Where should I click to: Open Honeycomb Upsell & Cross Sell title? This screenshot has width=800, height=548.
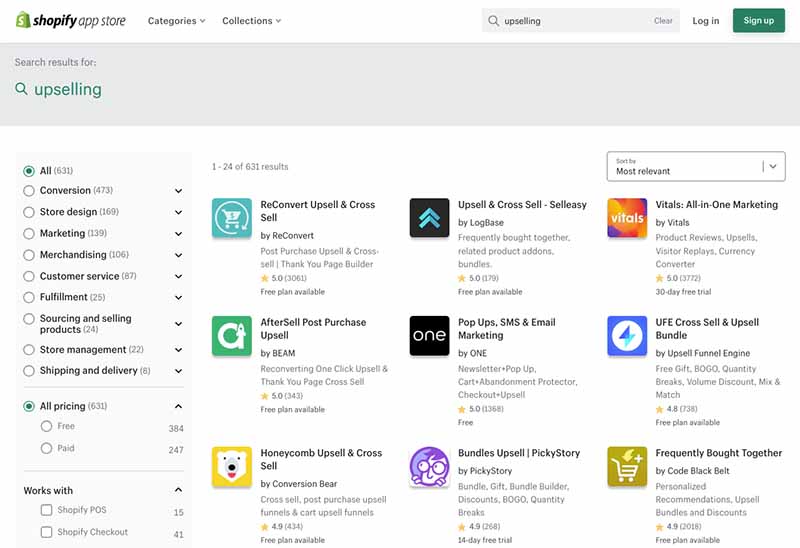coord(321,460)
